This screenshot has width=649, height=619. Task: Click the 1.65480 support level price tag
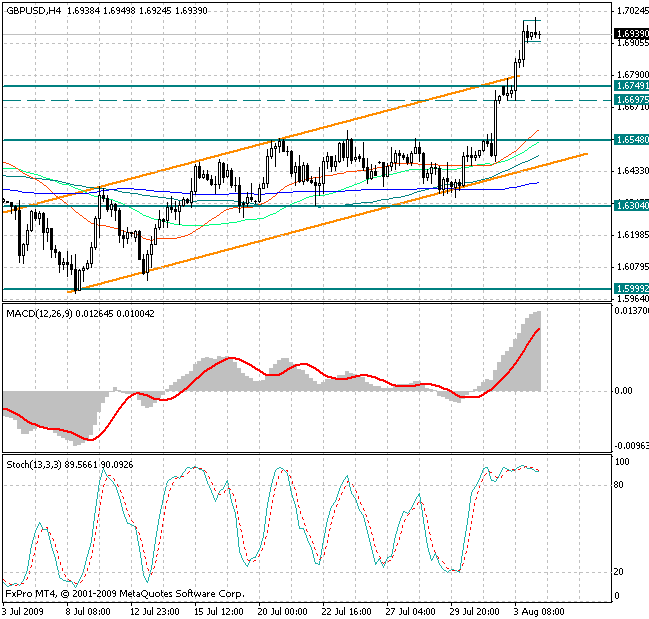630,140
